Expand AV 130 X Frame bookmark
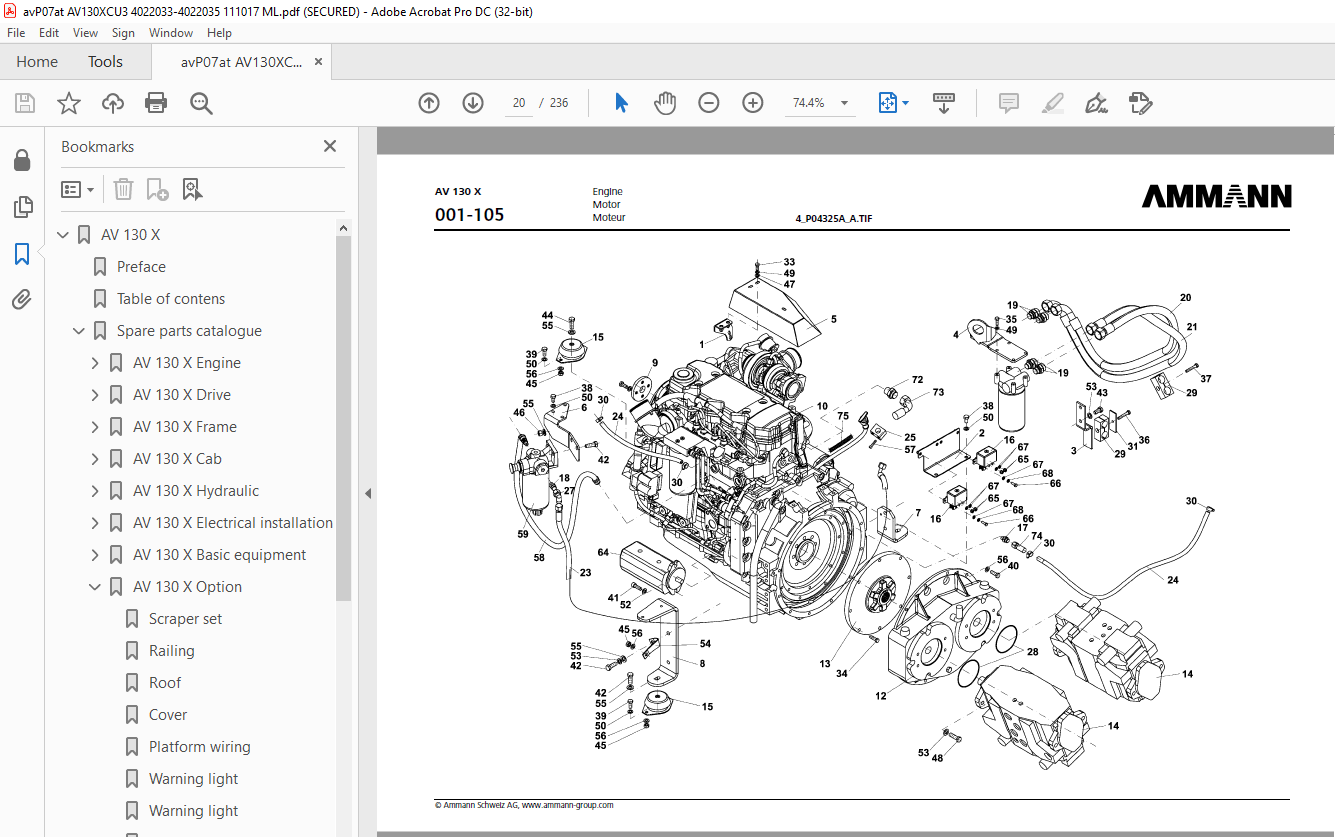Image resolution: width=1335 pixels, height=837 pixels. click(95, 427)
